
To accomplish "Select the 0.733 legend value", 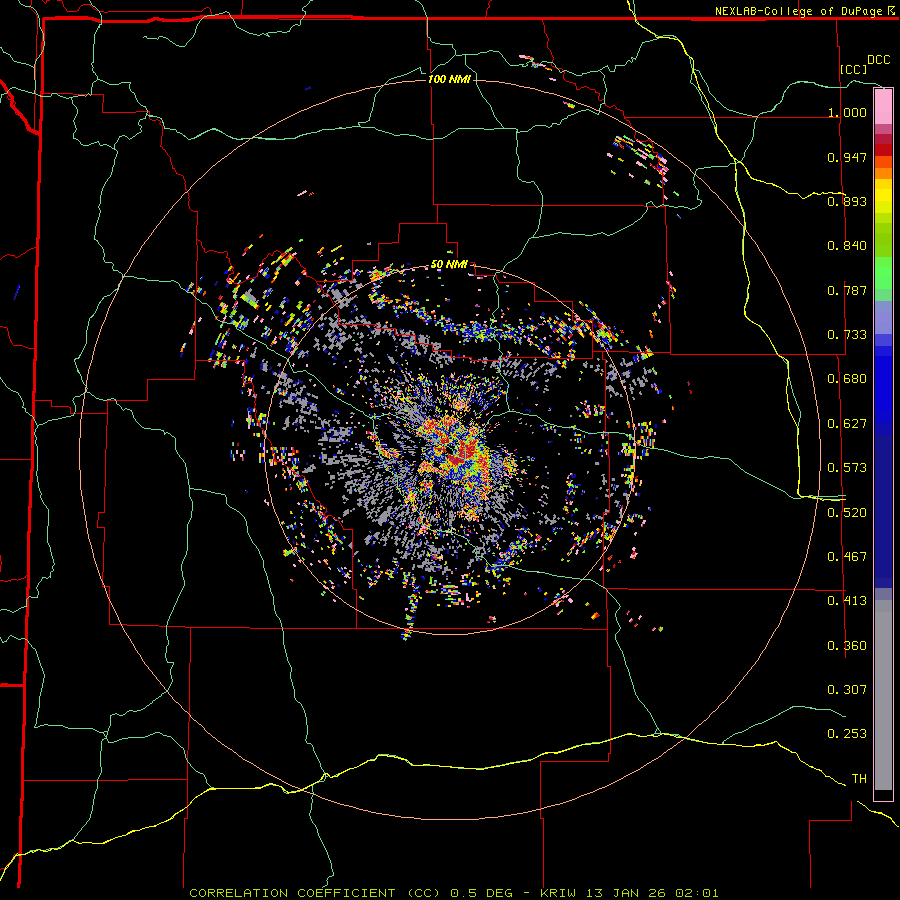I will (x=847, y=335).
